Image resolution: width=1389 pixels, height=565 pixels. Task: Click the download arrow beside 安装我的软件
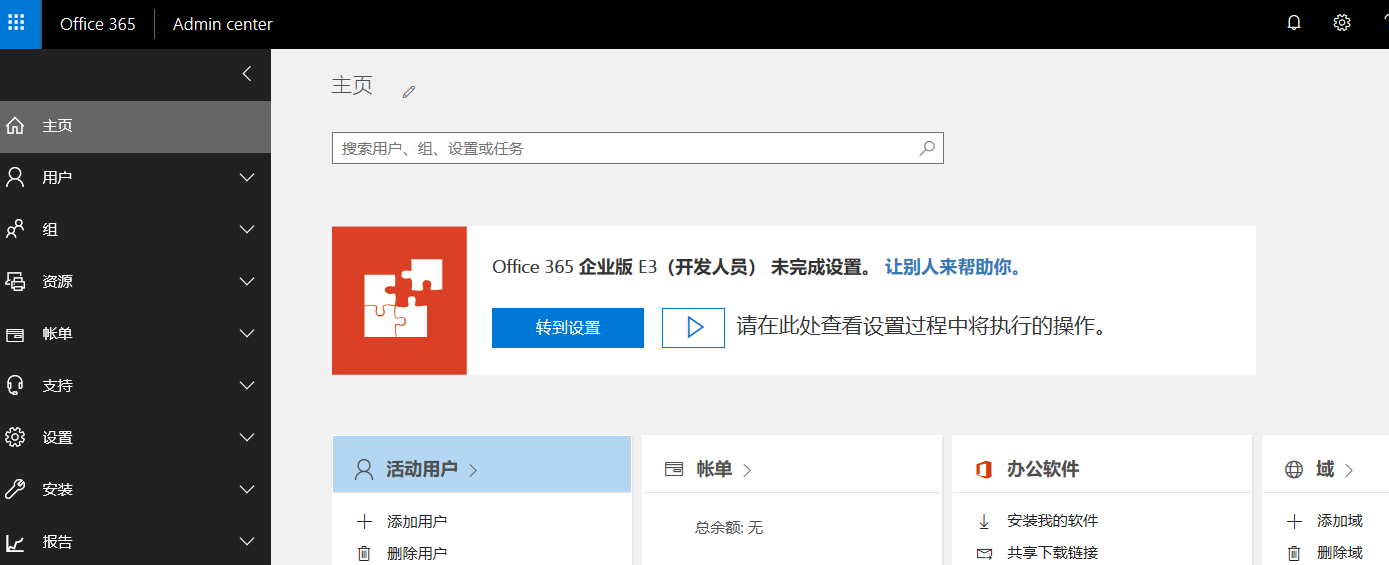coord(984,521)
